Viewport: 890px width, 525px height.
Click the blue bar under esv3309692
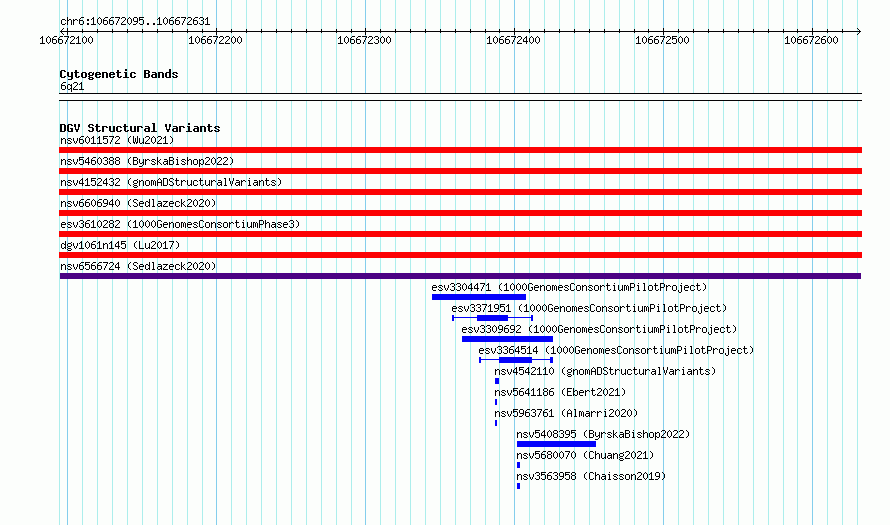tap(507, 339)
